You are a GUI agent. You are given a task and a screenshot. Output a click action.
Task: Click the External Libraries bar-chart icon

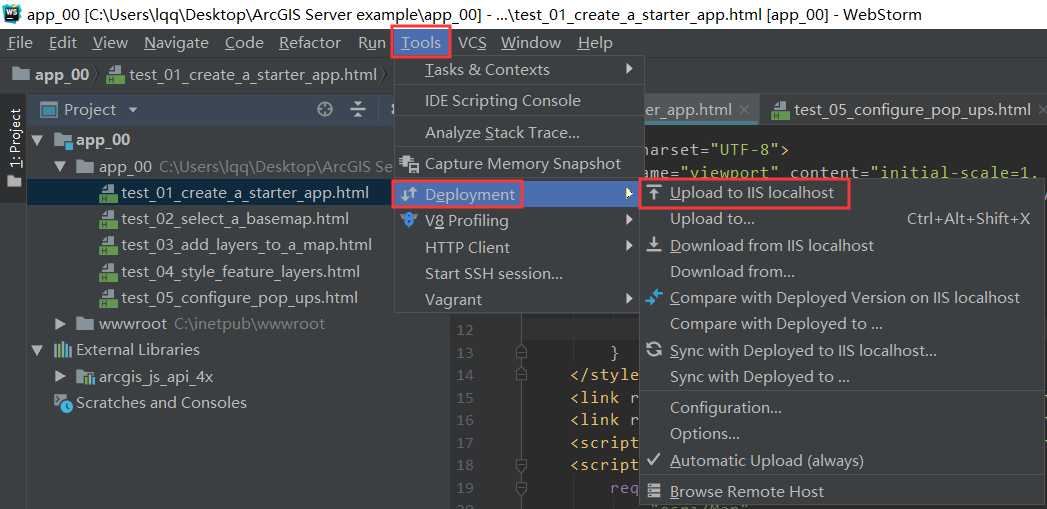pos(63,349)
